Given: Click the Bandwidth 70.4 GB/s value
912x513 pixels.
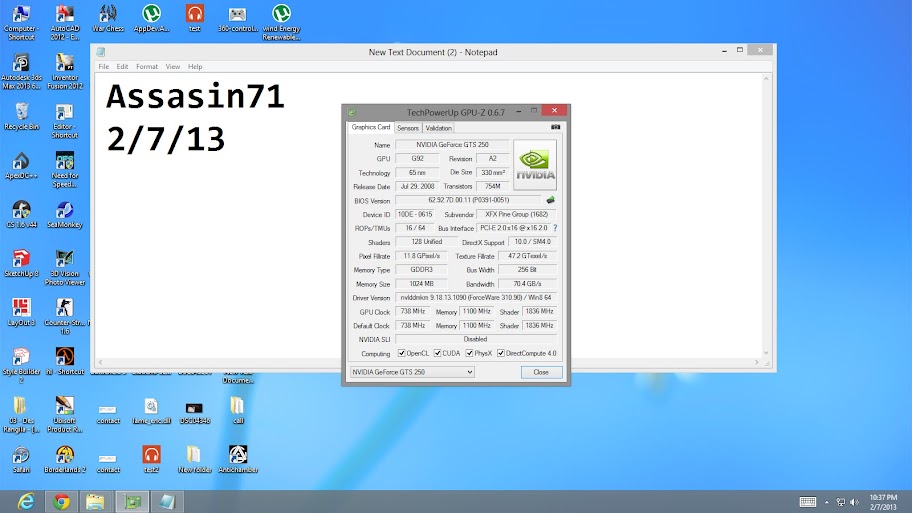Looking at the screenshot, I should tap(527, 284).
